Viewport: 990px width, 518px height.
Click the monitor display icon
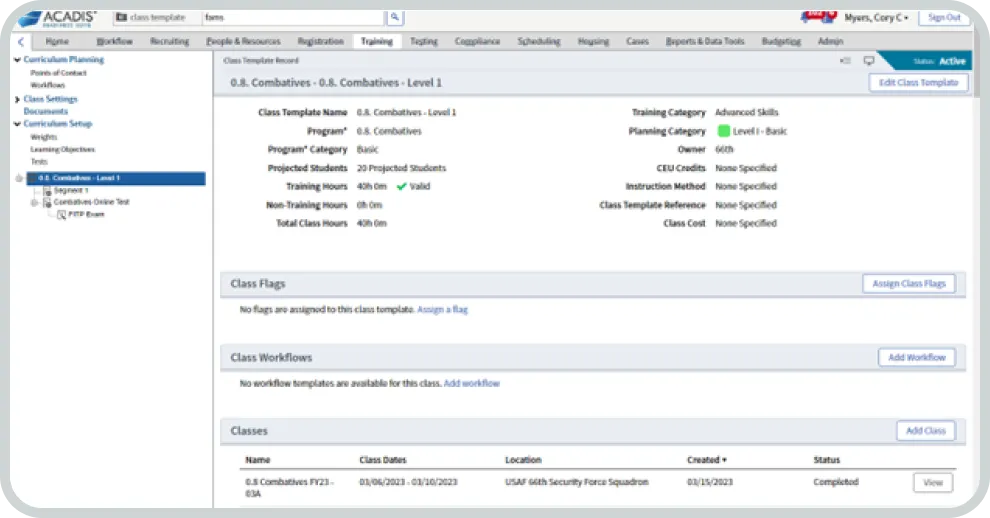pyautogui.click(x=868, y=61)
